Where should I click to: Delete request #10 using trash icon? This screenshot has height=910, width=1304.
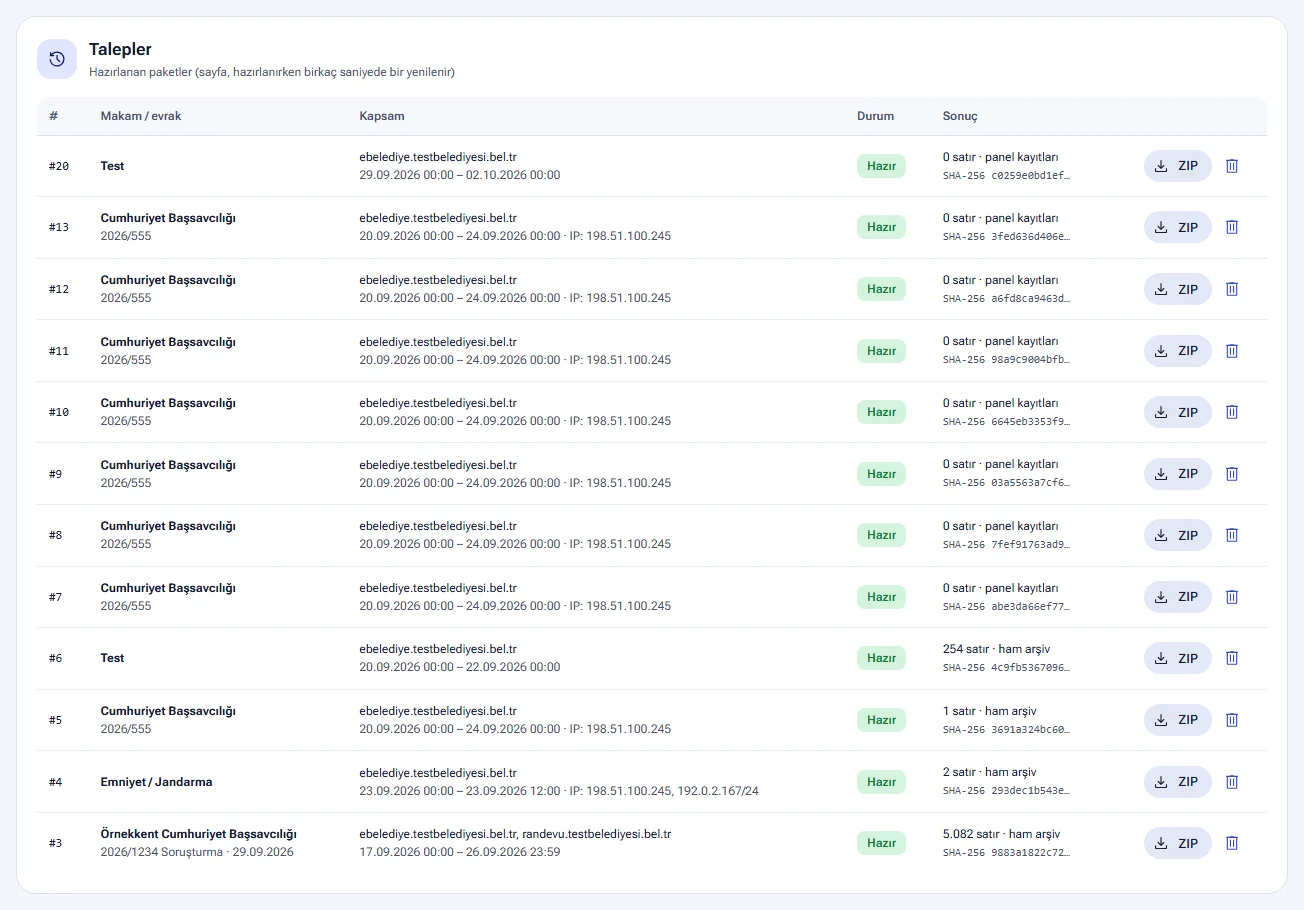pos(1232,412)
